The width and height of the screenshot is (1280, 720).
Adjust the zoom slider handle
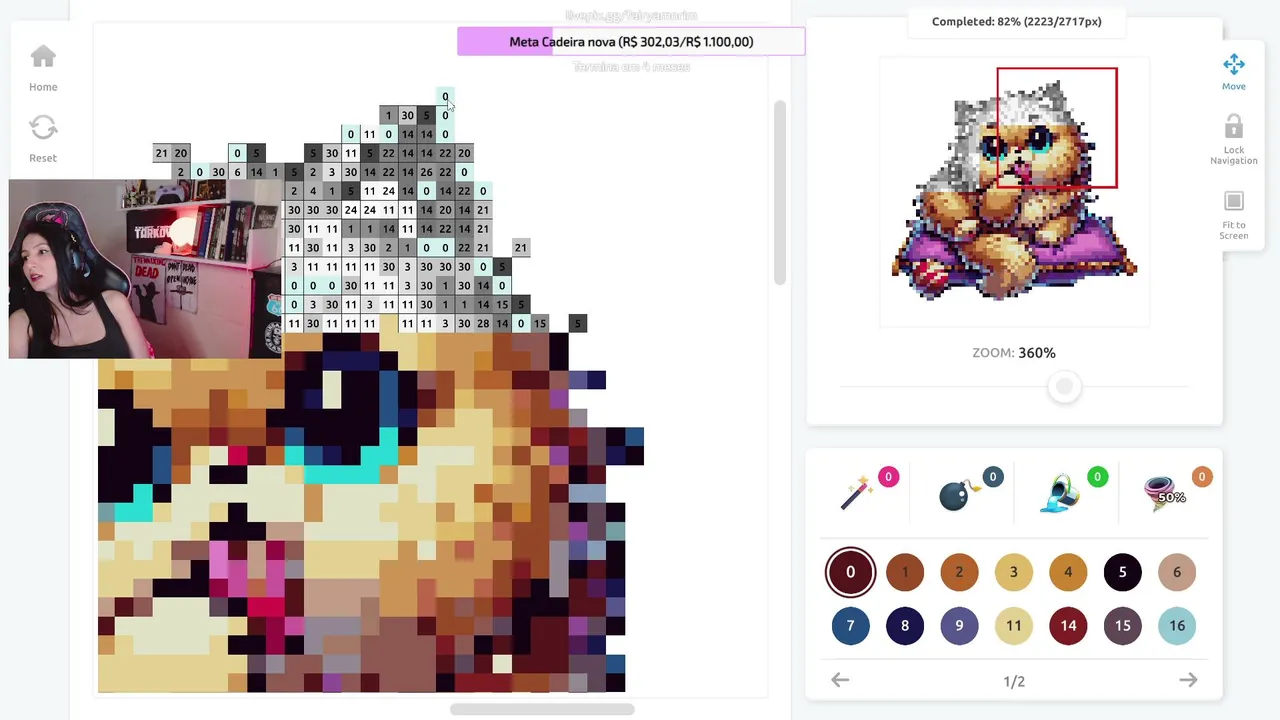(x=1065, y=387)
